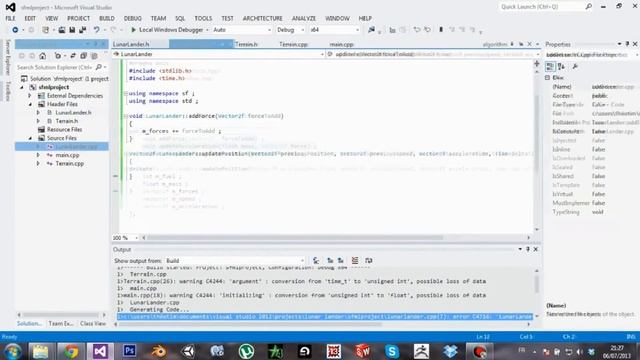640x360 pixels.
Task: Open the Auto debugger type dropdown
Action: (x=242, y=30)
